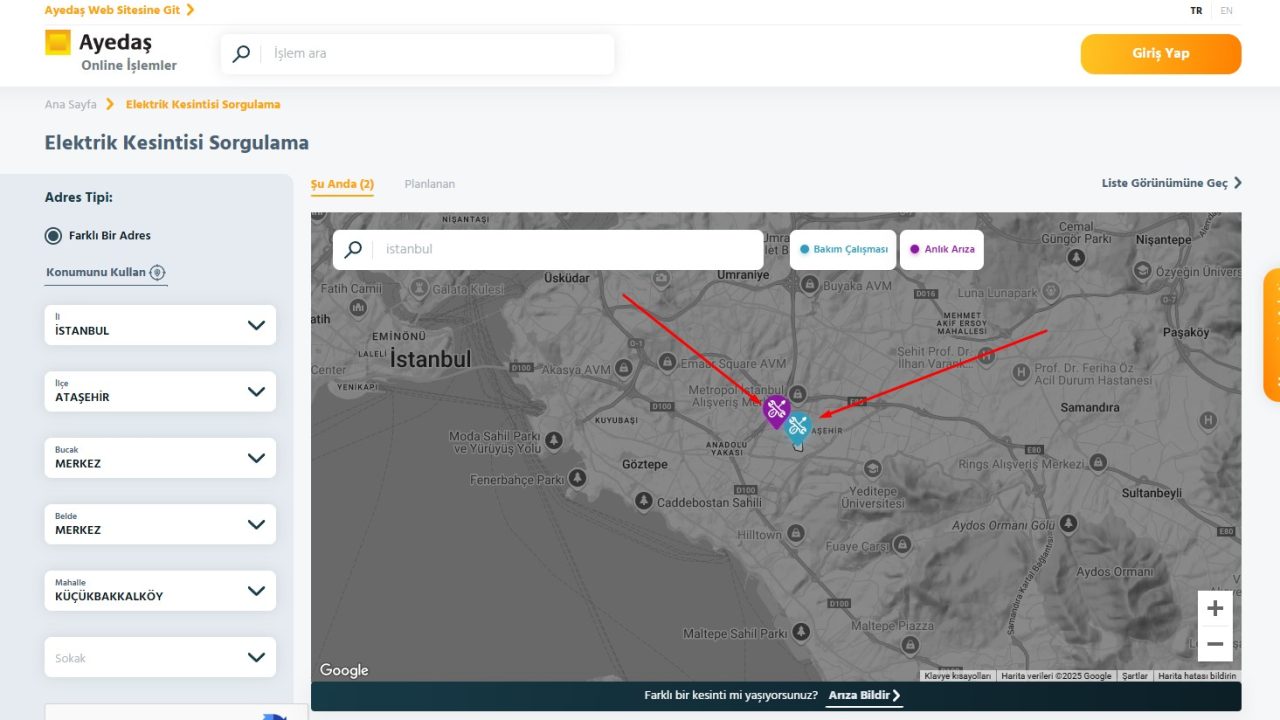Open the Sokak dropdown
This screenshot has width=1280, height=720.
(x=160, y=657)
